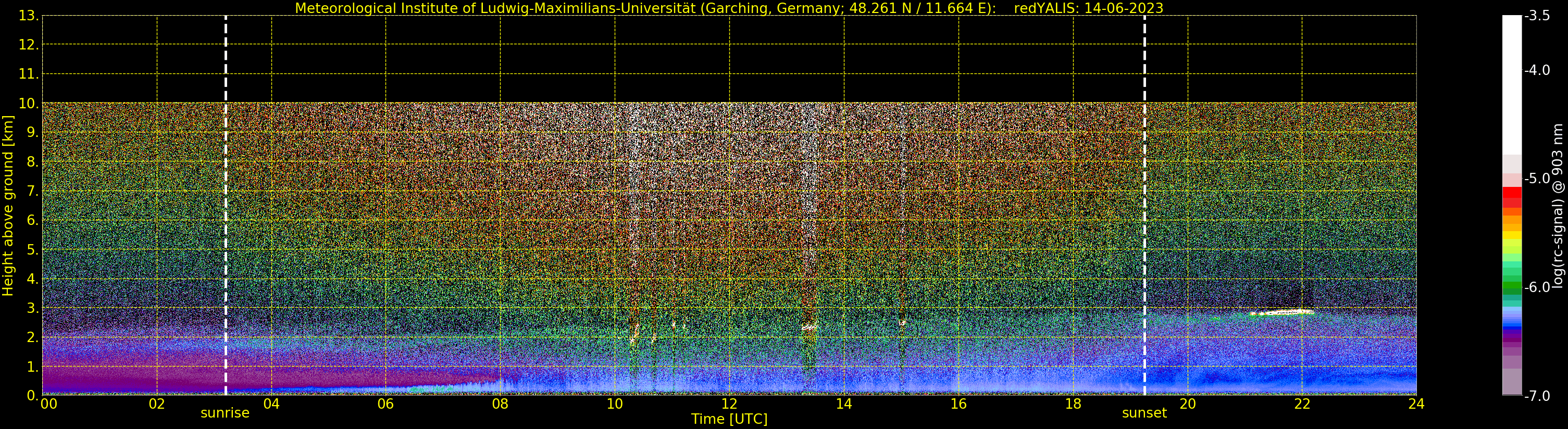The width and height of the screenshot is (1568, 429).
Task: Click the time tick label '18'
Action: [x=1073, y=404]
